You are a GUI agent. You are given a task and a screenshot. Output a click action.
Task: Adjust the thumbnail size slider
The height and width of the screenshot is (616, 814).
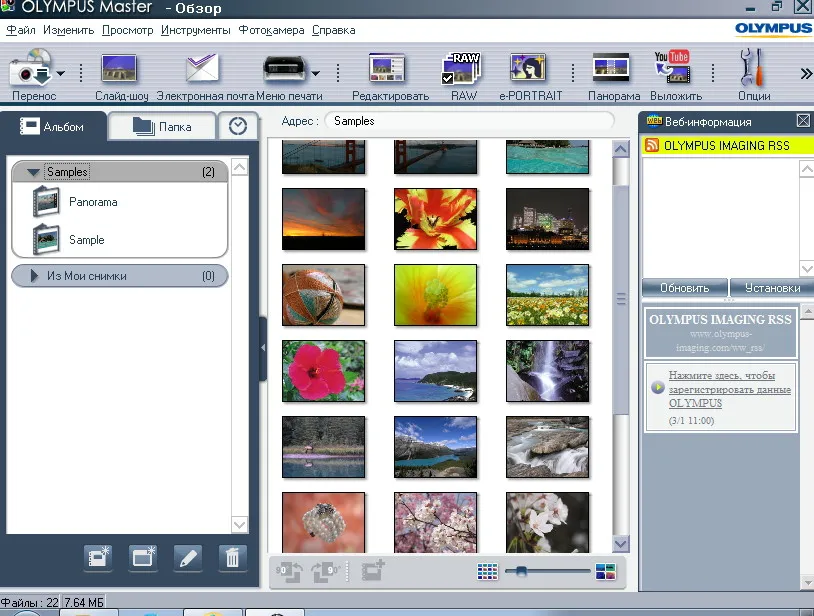coord(521,571)
